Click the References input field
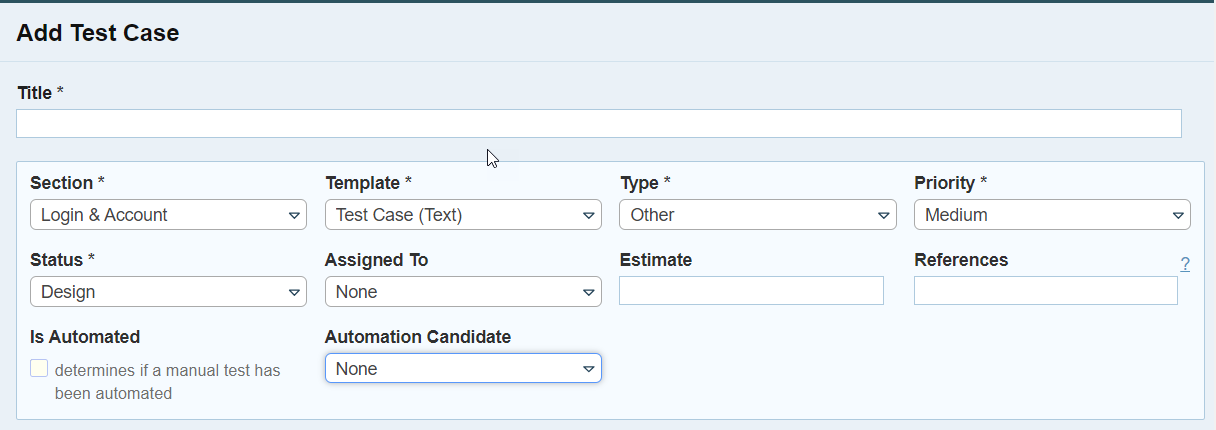Screen dimensions: 1216x430 (x=1045, y=291)
